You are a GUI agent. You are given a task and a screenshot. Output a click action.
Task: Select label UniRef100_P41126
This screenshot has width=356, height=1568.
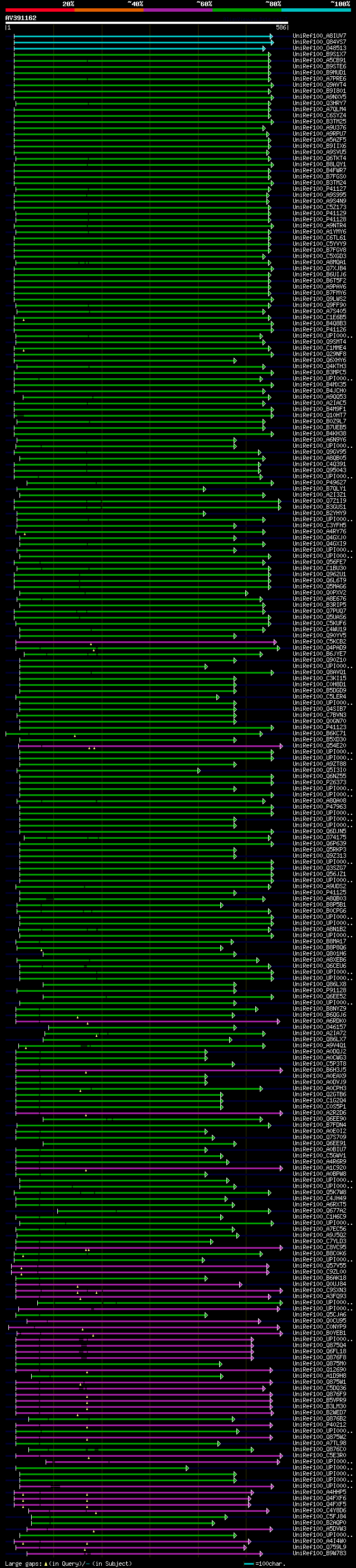click(319, 329)
